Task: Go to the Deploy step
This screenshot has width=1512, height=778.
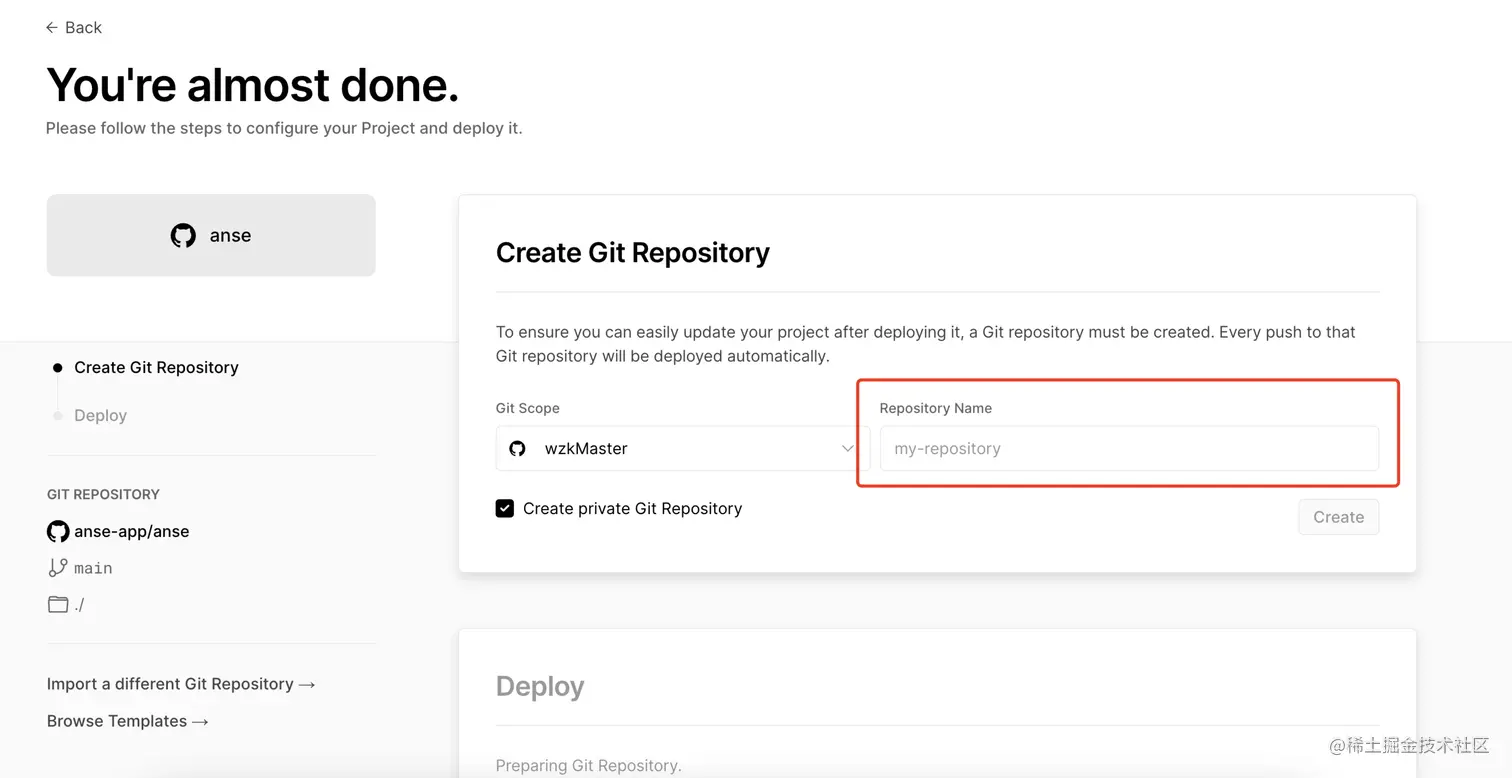Action: click(100, 416)
